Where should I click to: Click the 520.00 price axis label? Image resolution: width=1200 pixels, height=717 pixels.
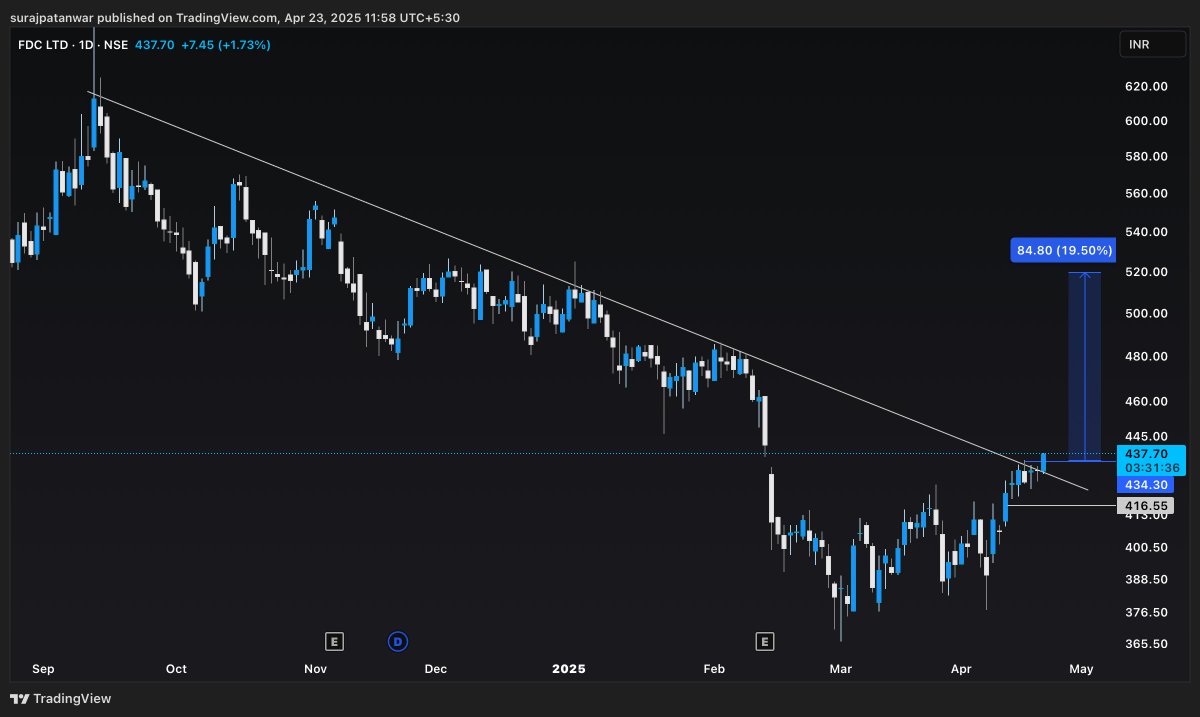(x=1146, y=272)
